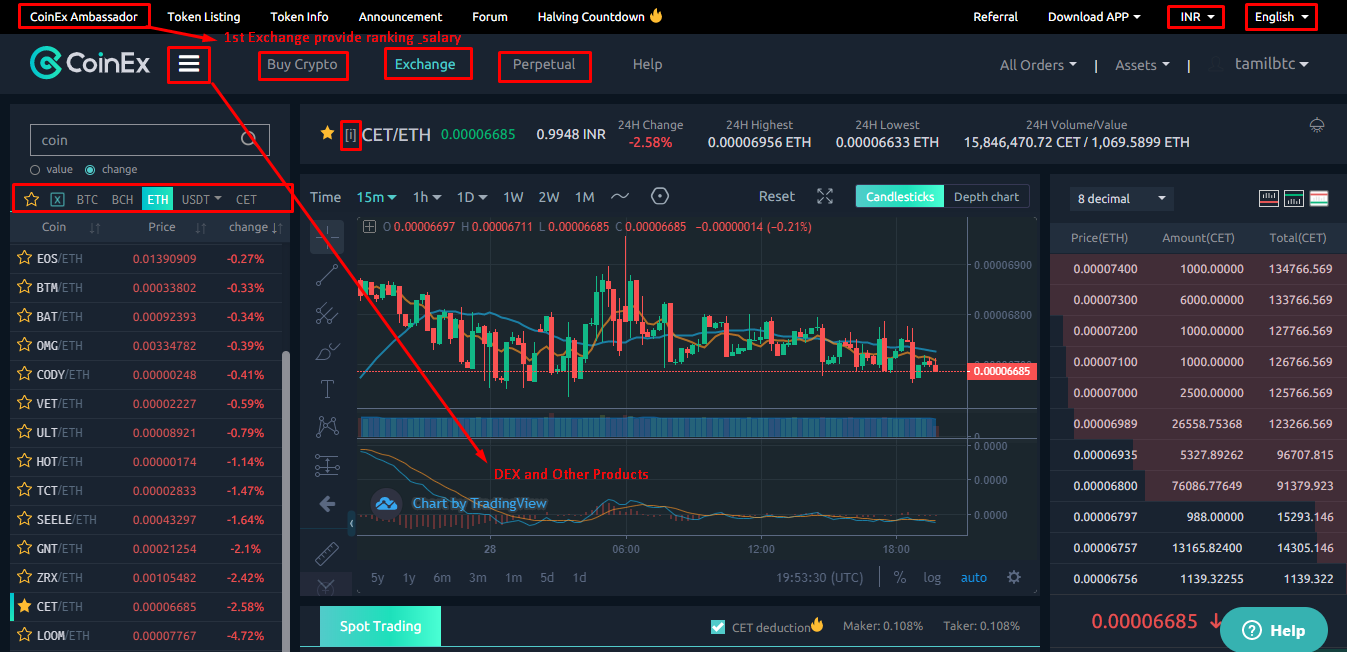
Task: Open Halving Countdown link
Action: (600, 17)
